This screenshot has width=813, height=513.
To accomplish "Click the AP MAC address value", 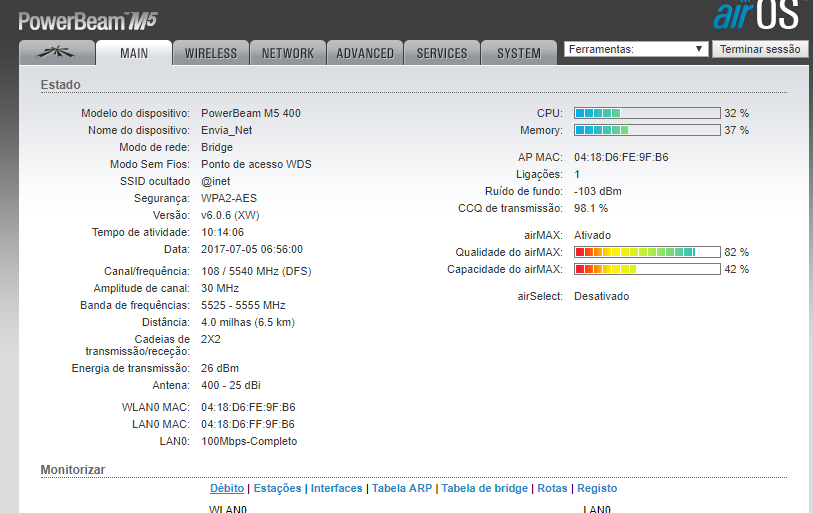I will point(621,157).
